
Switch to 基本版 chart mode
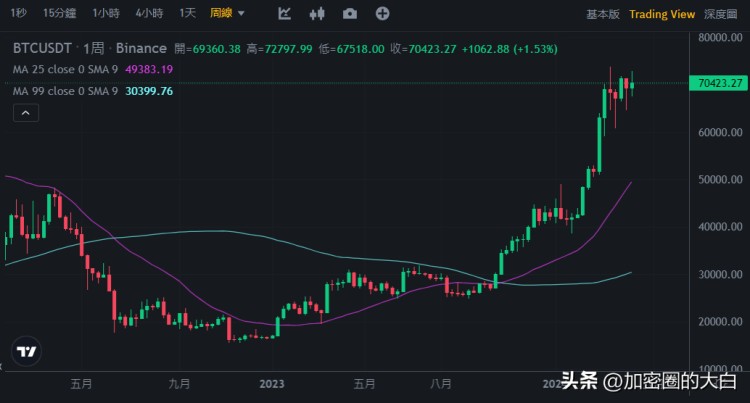(x=603, y=14)
